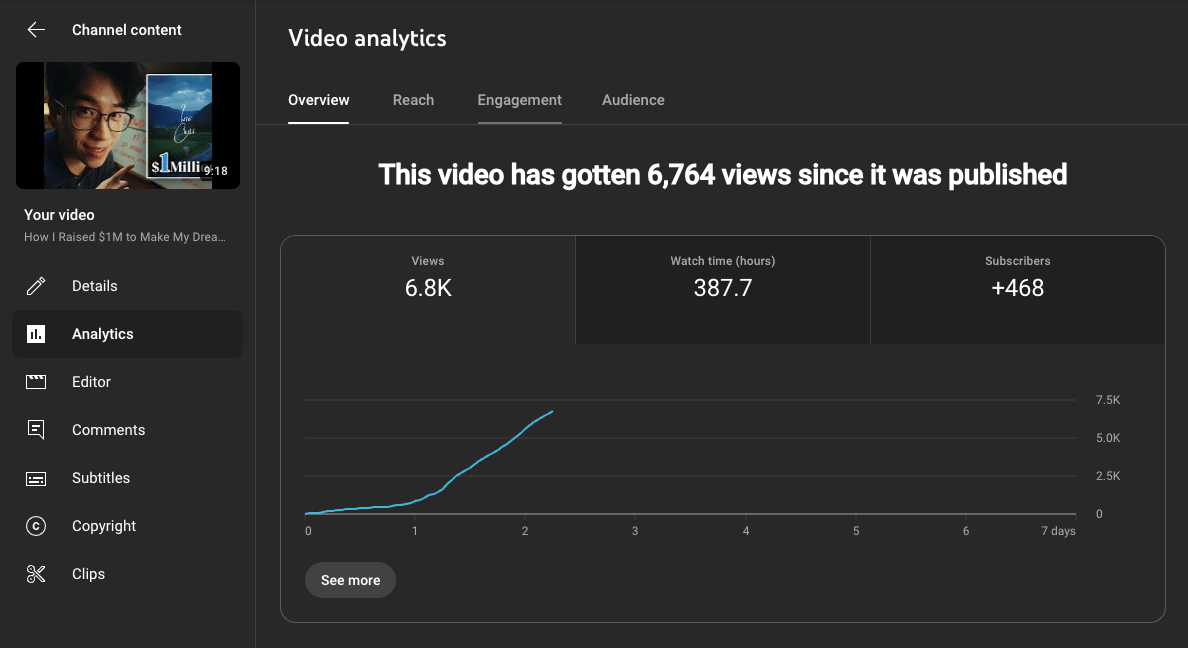Click the Comments speech bubble icon
1188x648 pixels.
coord(36,430)
